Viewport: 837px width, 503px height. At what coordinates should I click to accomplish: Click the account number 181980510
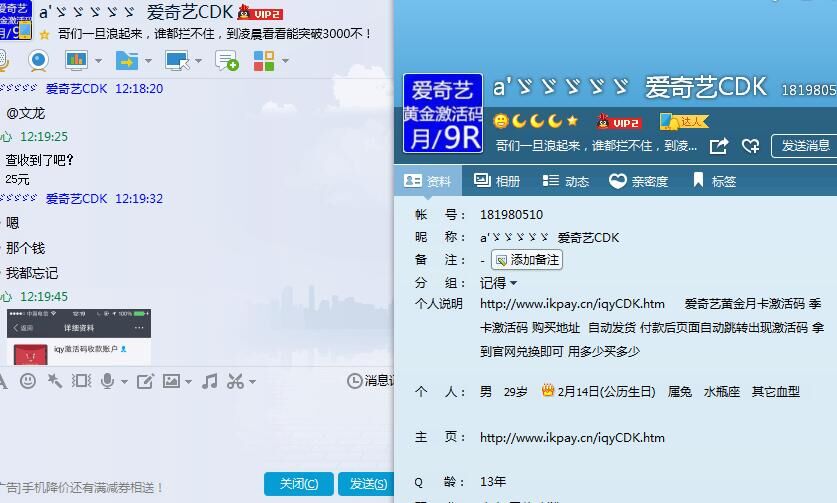coord(511,215)
